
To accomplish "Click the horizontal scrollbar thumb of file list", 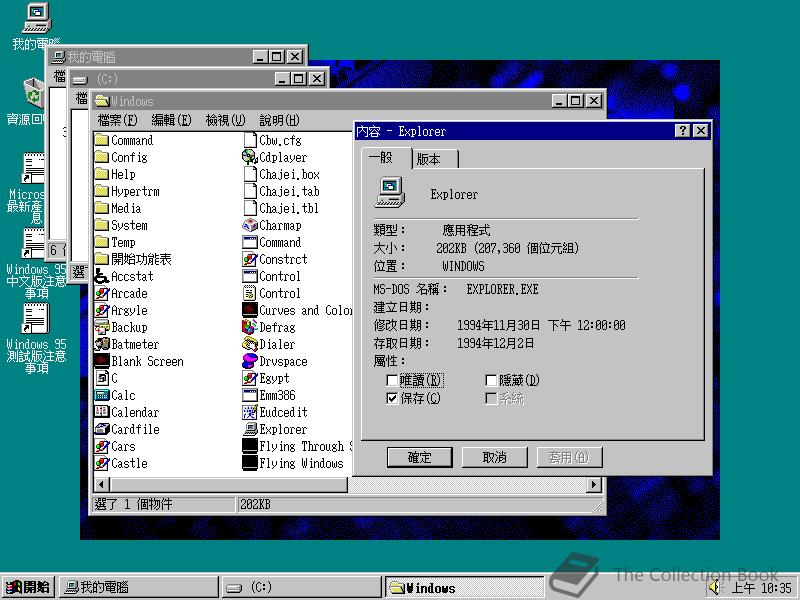I will [228, 484].
